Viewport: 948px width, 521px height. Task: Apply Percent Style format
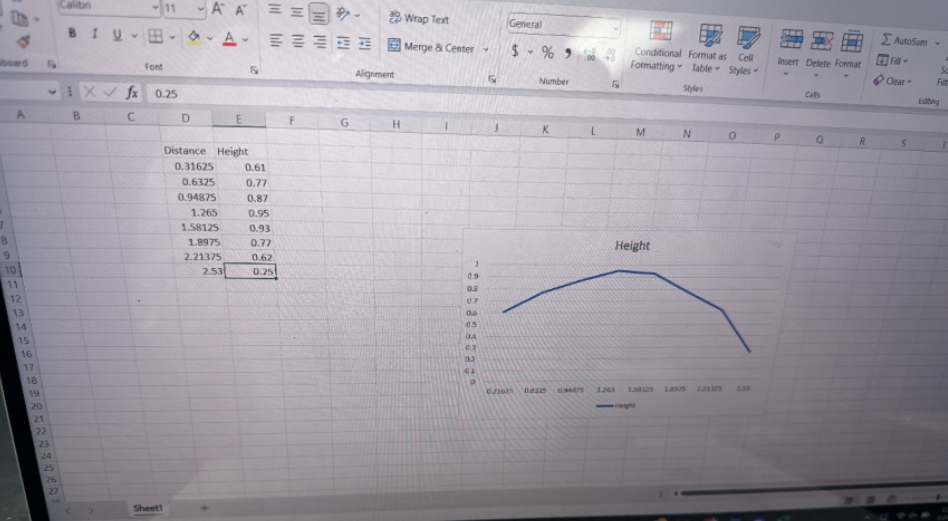click(548, 53)
